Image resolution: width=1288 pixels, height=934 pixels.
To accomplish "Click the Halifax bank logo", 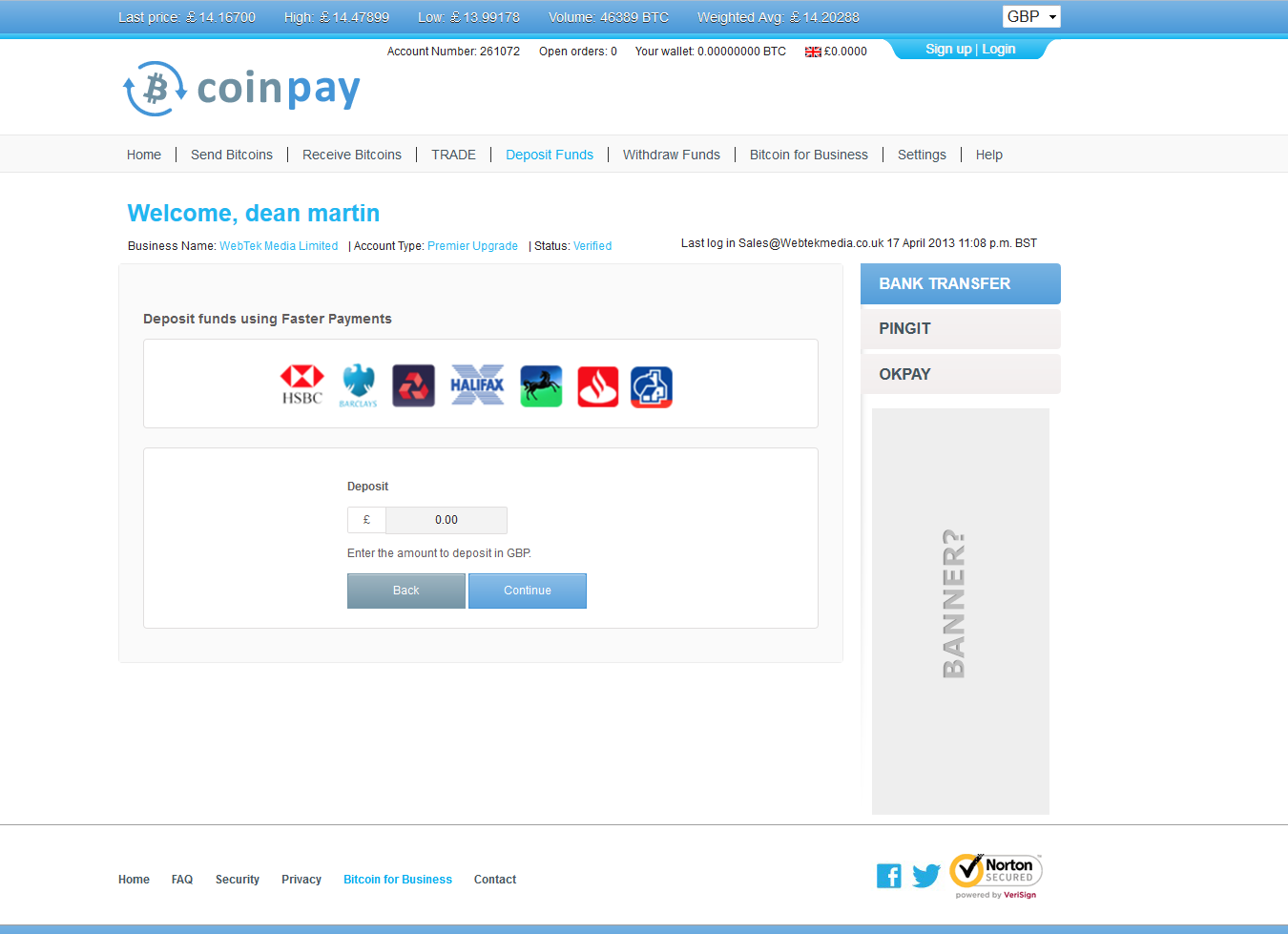I will click(x=477, y=385).
